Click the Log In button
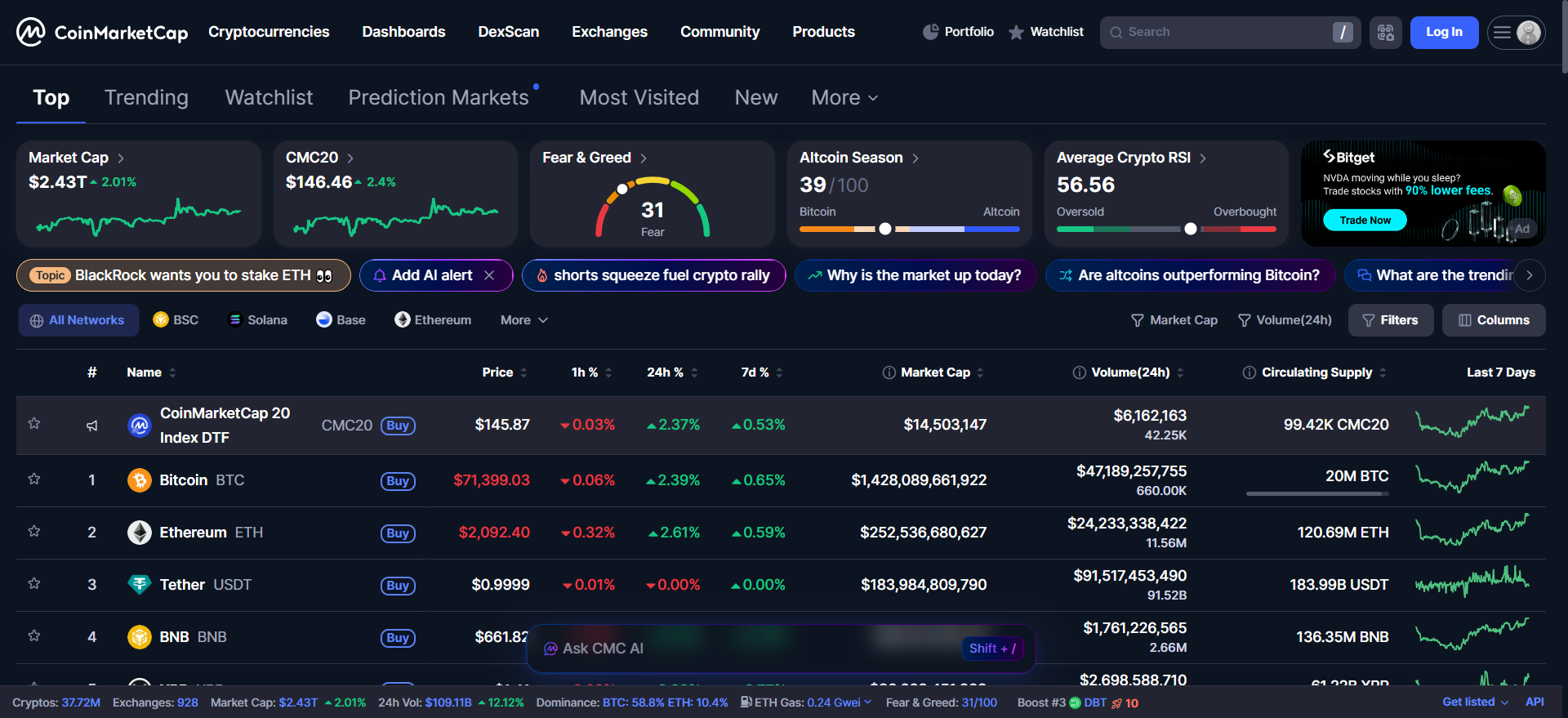 click(1444, 33)
